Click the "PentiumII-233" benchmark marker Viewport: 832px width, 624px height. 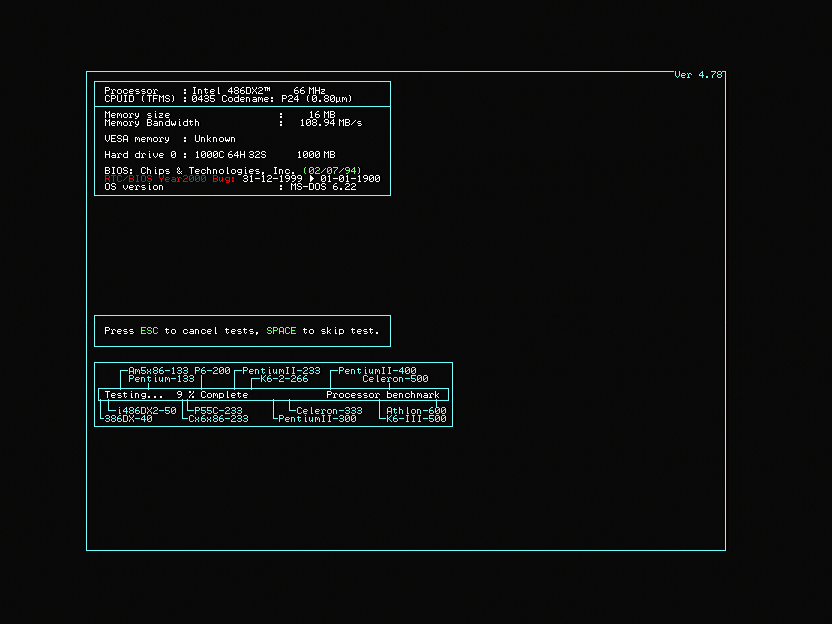(x=281, y=370)
